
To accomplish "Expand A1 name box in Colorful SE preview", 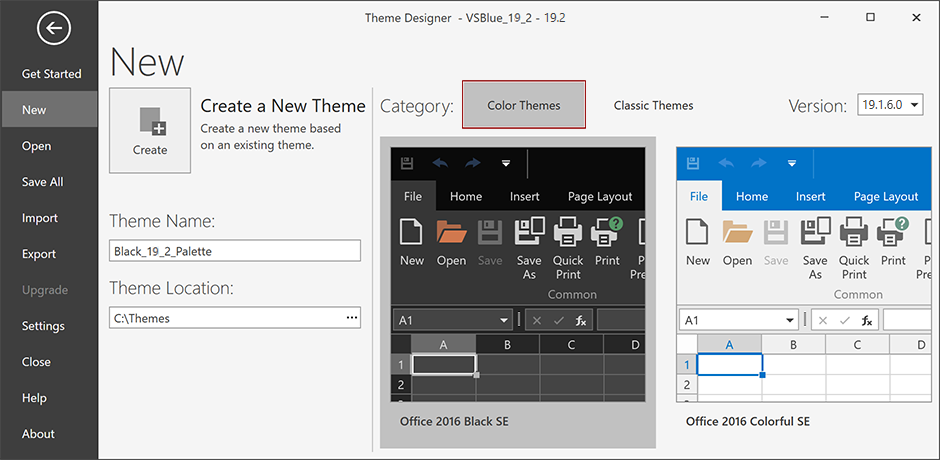I will pos(791,320).
